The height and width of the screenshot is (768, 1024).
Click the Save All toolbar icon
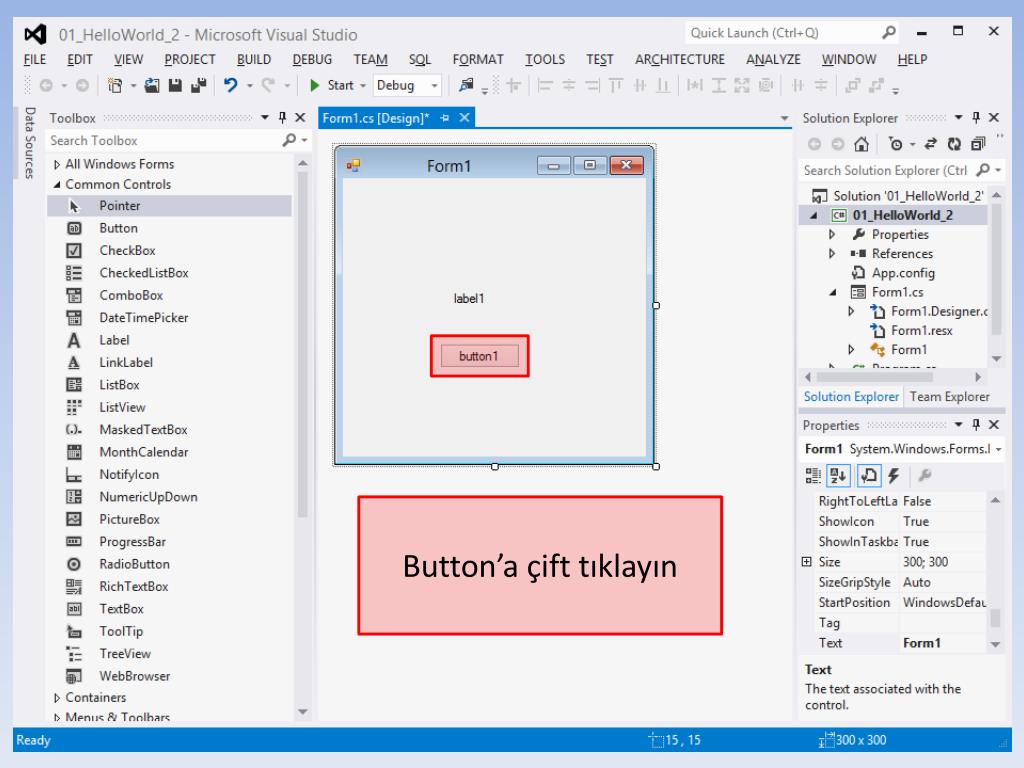(x=199, y=85)
